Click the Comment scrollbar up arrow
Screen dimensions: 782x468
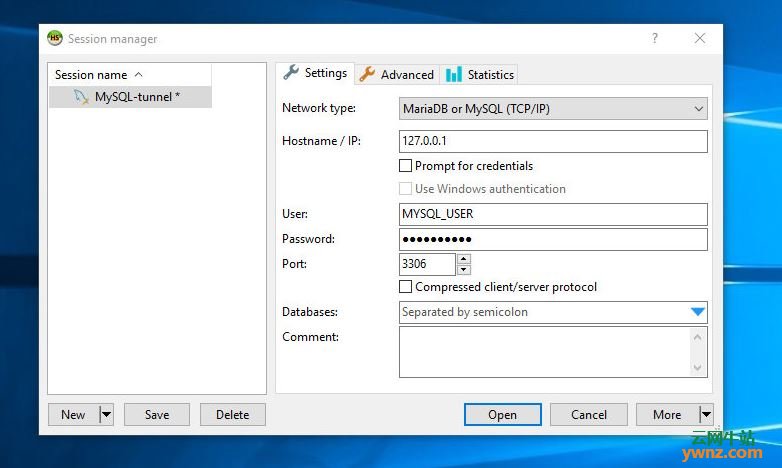click(x=697, y=337)
